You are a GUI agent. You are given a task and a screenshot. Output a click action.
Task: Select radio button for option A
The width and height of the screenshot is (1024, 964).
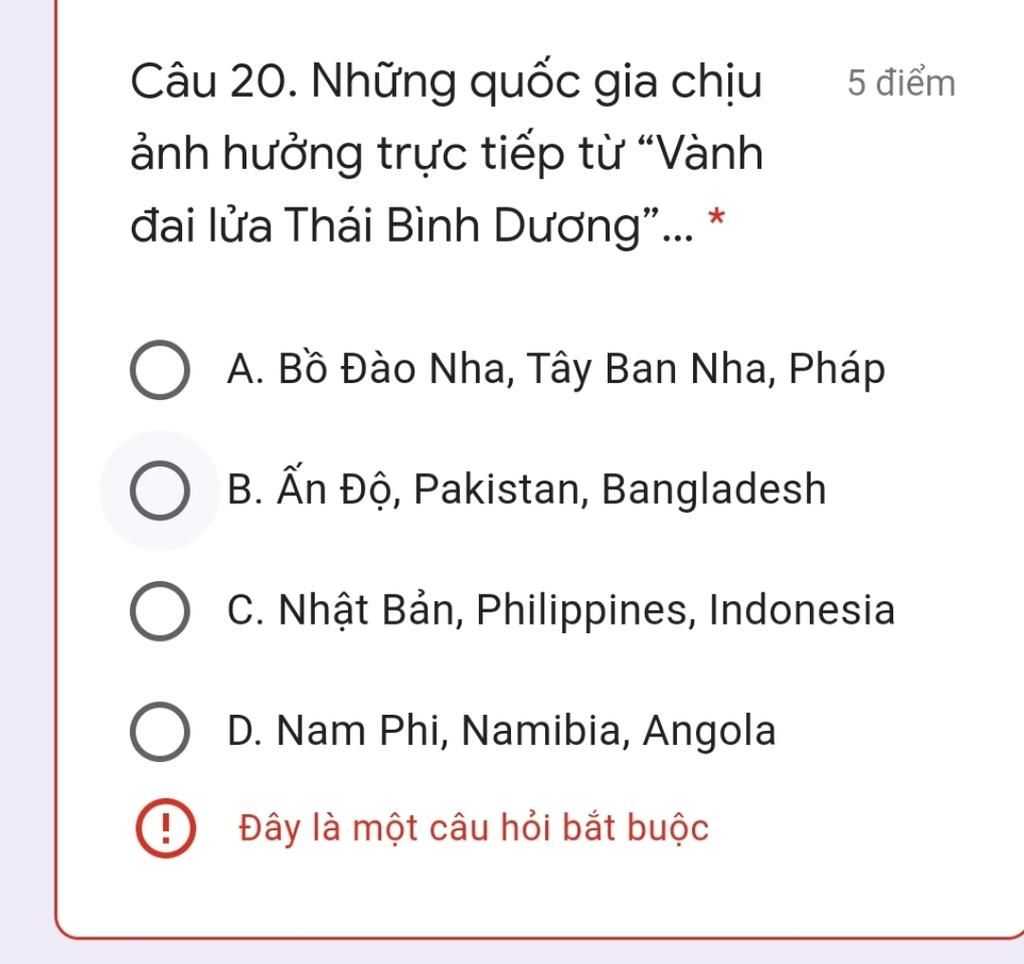(160, 370)
